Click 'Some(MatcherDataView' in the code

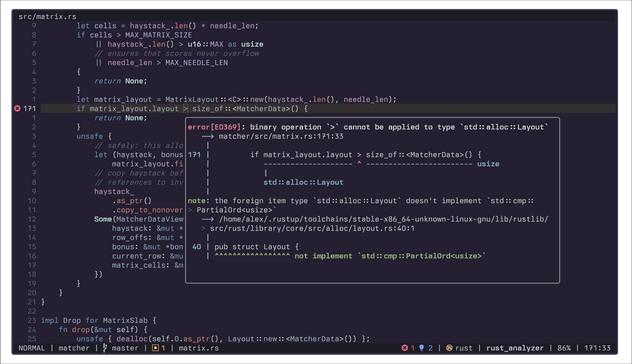click(139, 219)
